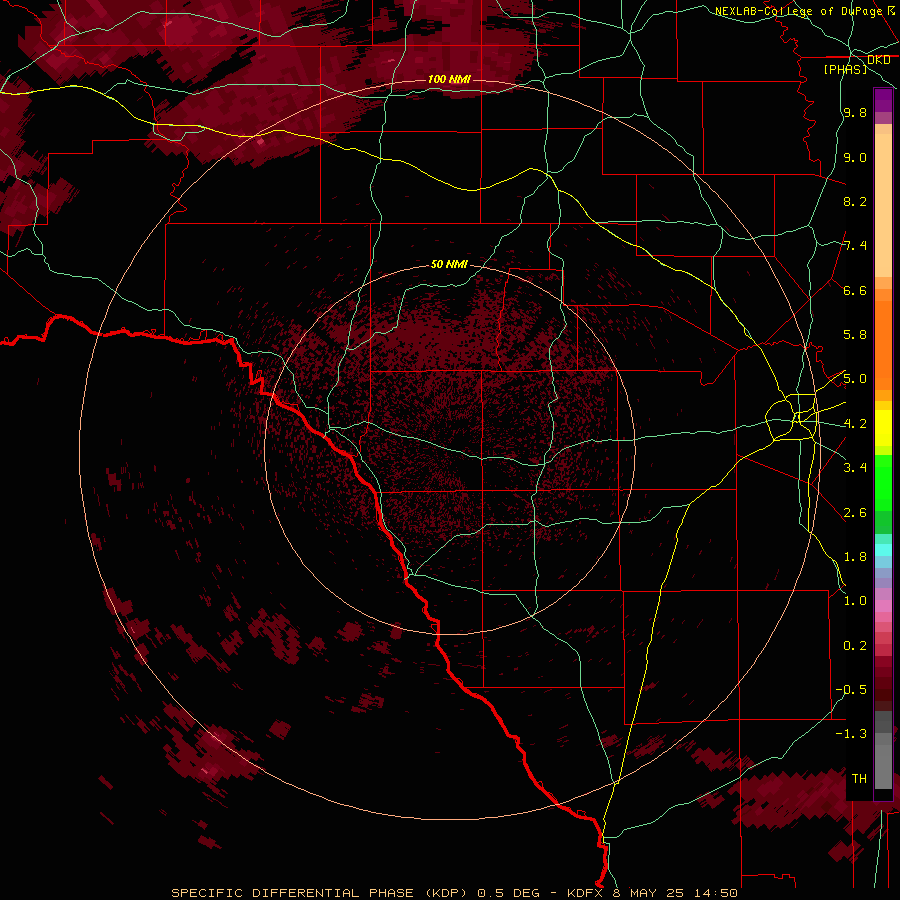Click the 50 NMI range ring label

tap(449, 264)
